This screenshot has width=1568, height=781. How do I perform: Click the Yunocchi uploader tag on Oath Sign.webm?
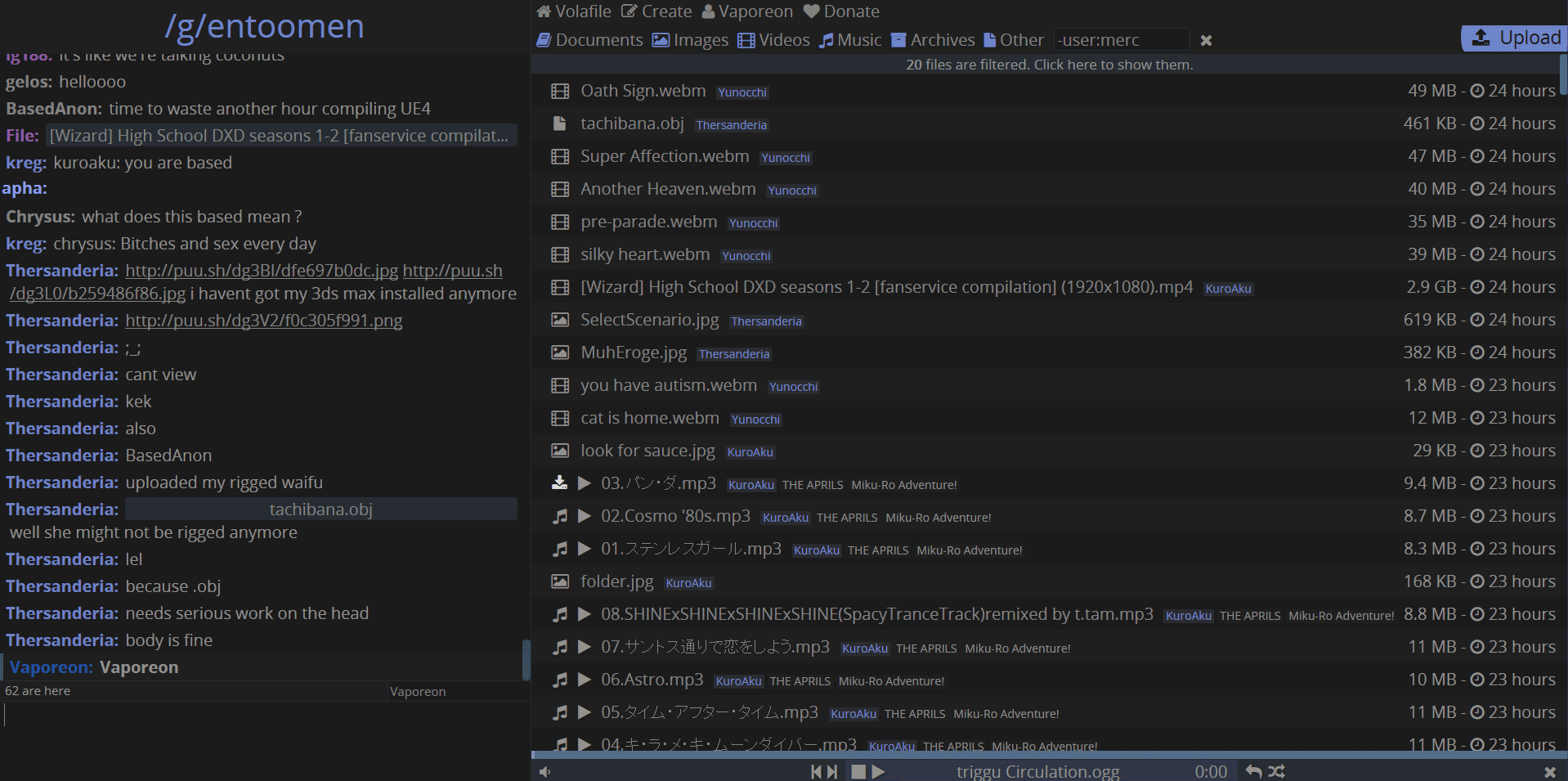(x=742, y=92)
